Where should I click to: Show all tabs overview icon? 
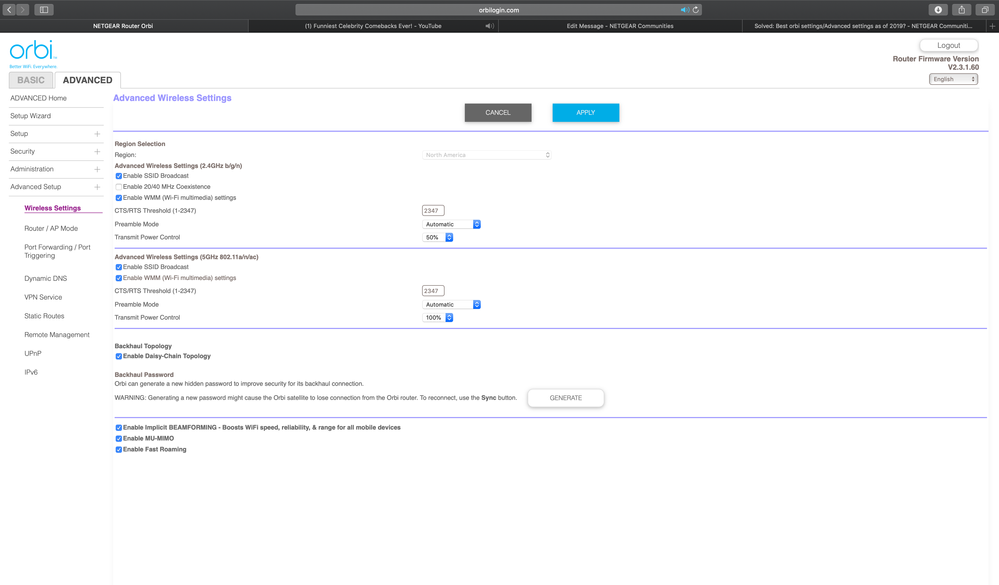(984, 10)
